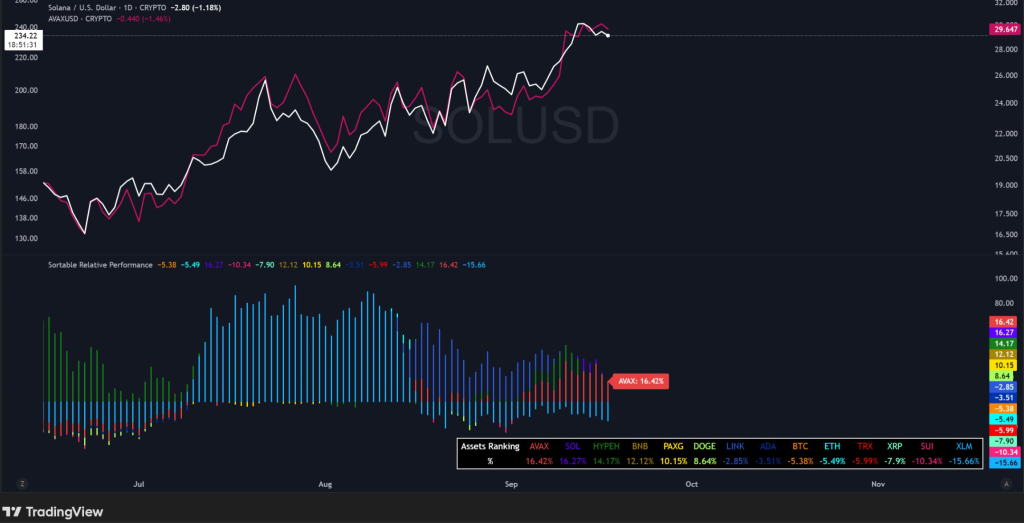This screenshot has width=1024, height=523.
Task: Toggle the auto-scale A button
Action: [1005, 483]
